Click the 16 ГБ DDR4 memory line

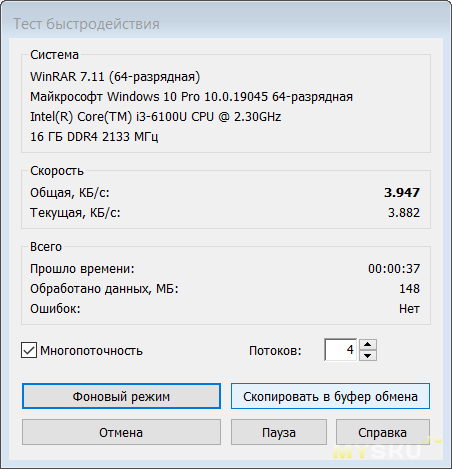click(94, 137)
